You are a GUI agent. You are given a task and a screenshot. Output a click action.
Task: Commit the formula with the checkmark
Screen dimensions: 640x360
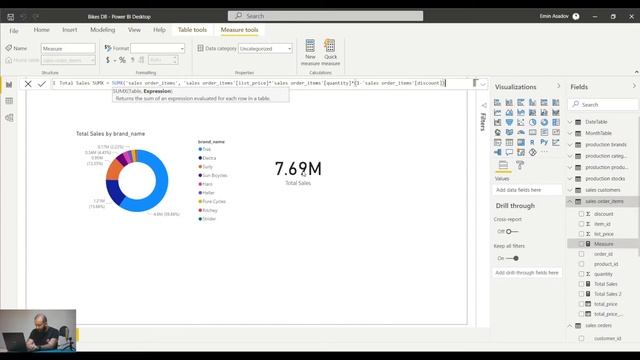(x=42, y=84)
